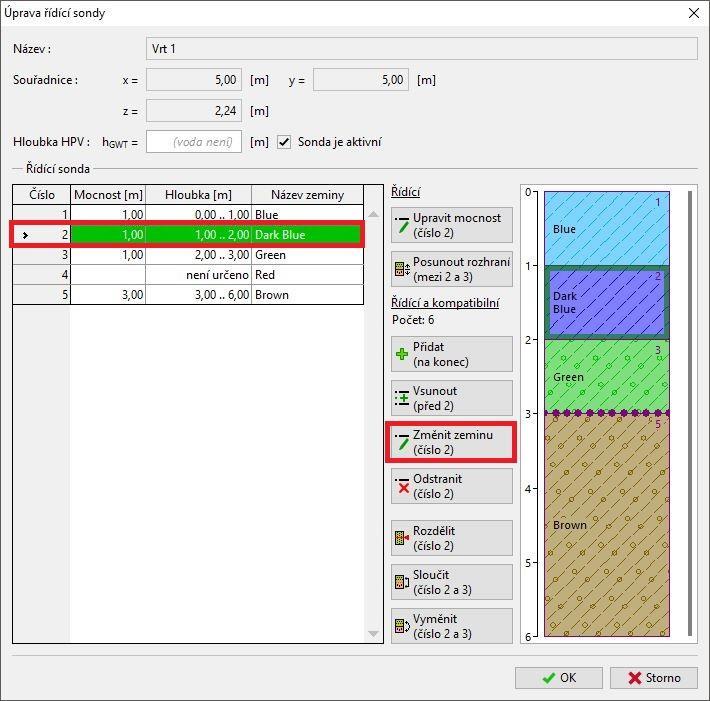Click the Vyměnit swap-layers icon
This screenshot has height=701, width=710.
[x=402, y=626]
